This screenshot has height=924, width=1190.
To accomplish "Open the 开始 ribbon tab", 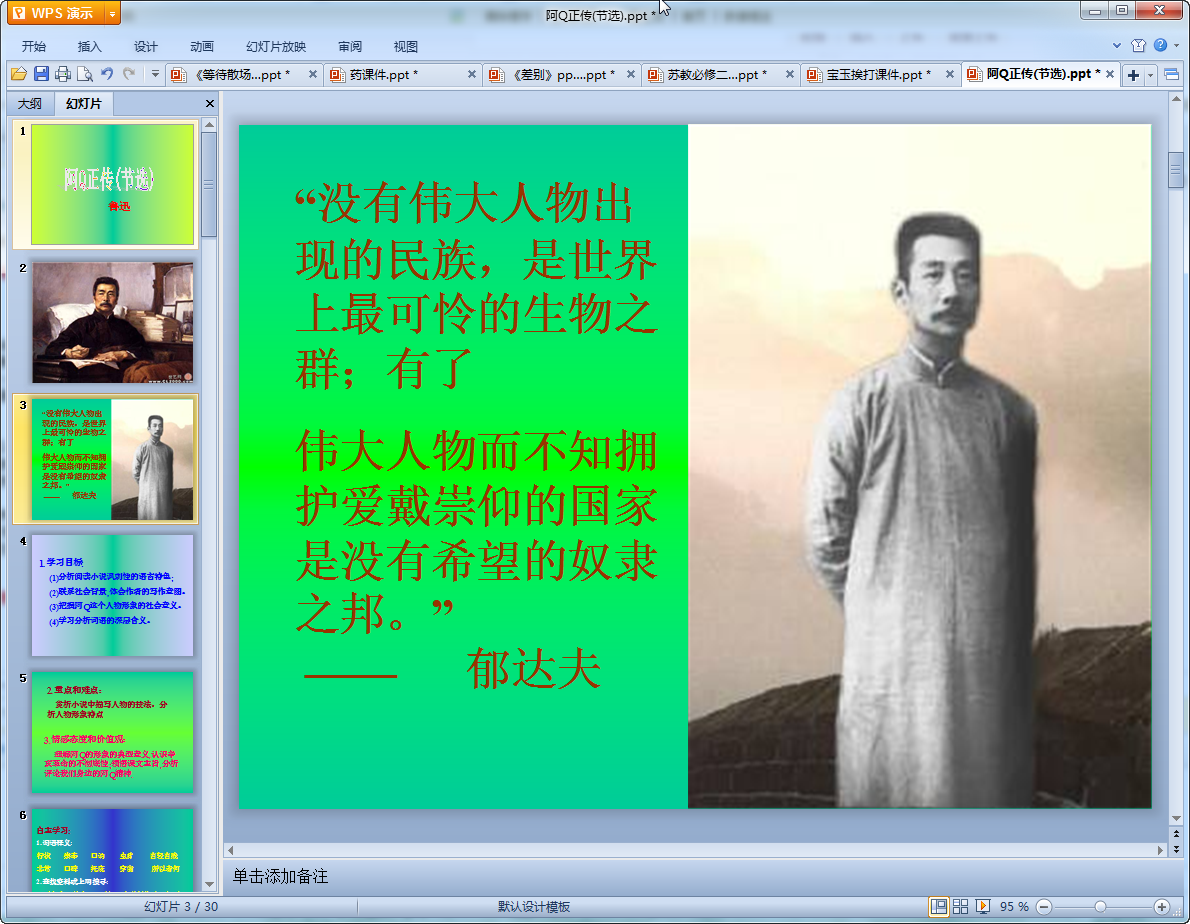I will click(33, 46).
